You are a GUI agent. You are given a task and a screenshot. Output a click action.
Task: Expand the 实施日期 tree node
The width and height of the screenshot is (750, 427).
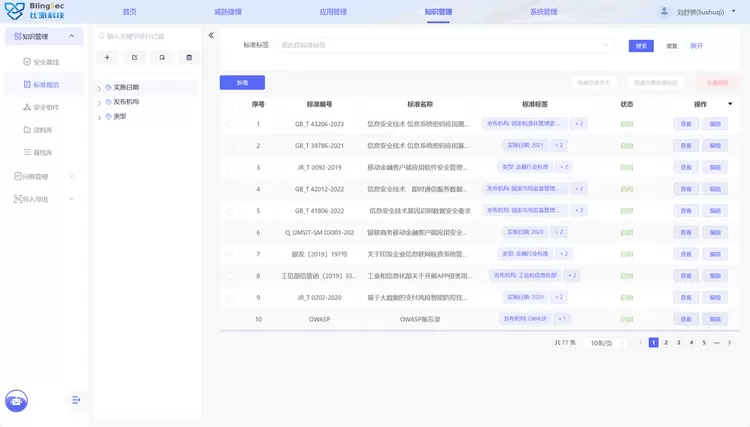pos(99,88)
